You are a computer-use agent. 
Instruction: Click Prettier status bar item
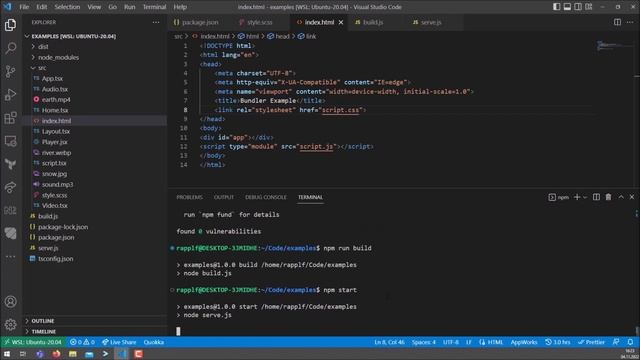591,342
